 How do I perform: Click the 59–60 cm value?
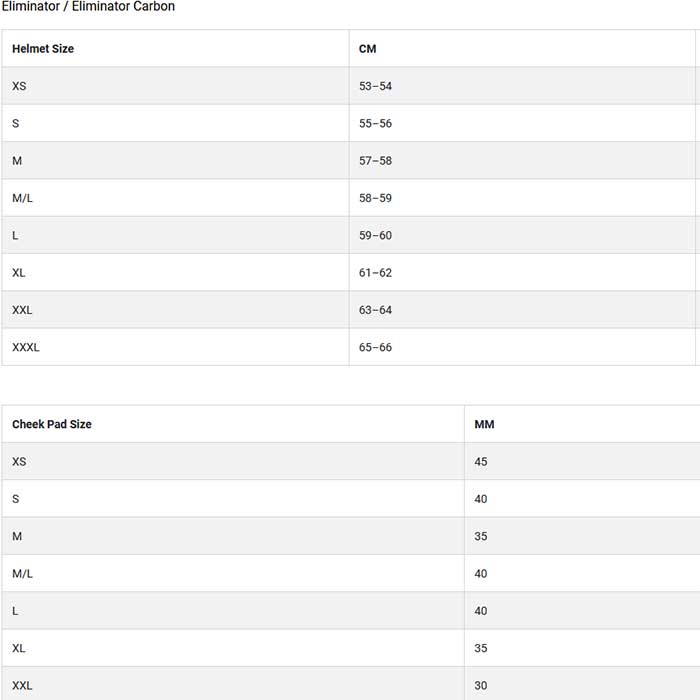pos(375,235)
